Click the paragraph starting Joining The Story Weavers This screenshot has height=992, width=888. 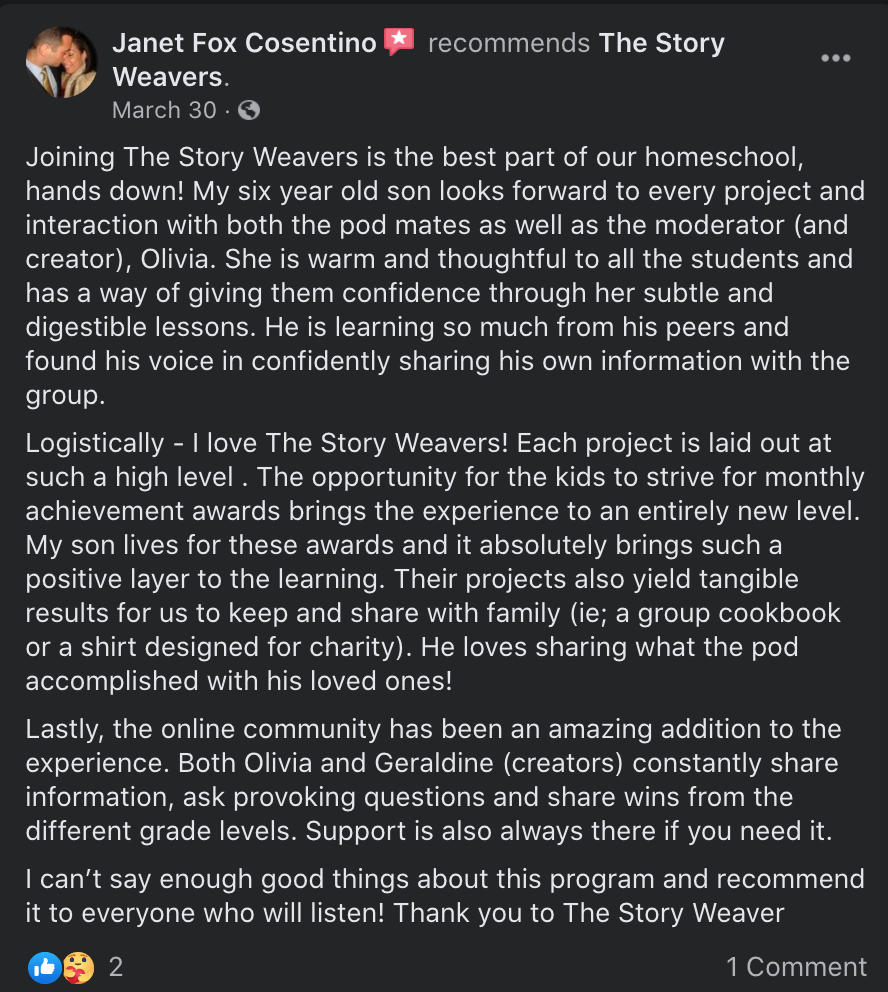click(x=445, y=276)
